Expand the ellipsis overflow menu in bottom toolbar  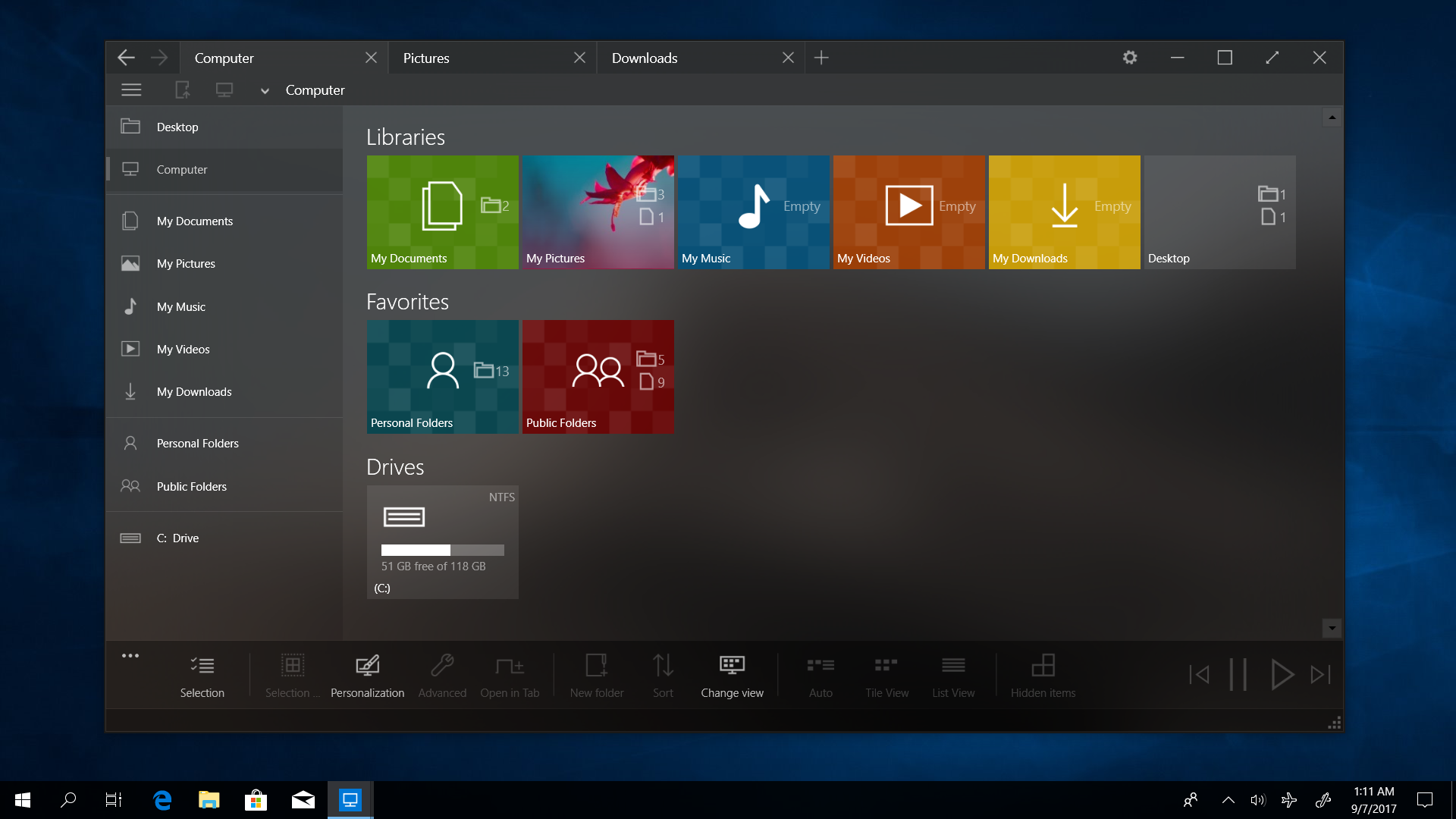tap(130, 655)
